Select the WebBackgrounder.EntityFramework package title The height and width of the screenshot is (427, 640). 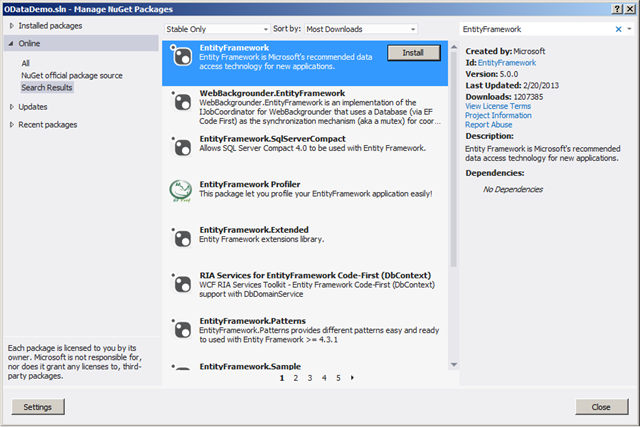pos(272,93)
